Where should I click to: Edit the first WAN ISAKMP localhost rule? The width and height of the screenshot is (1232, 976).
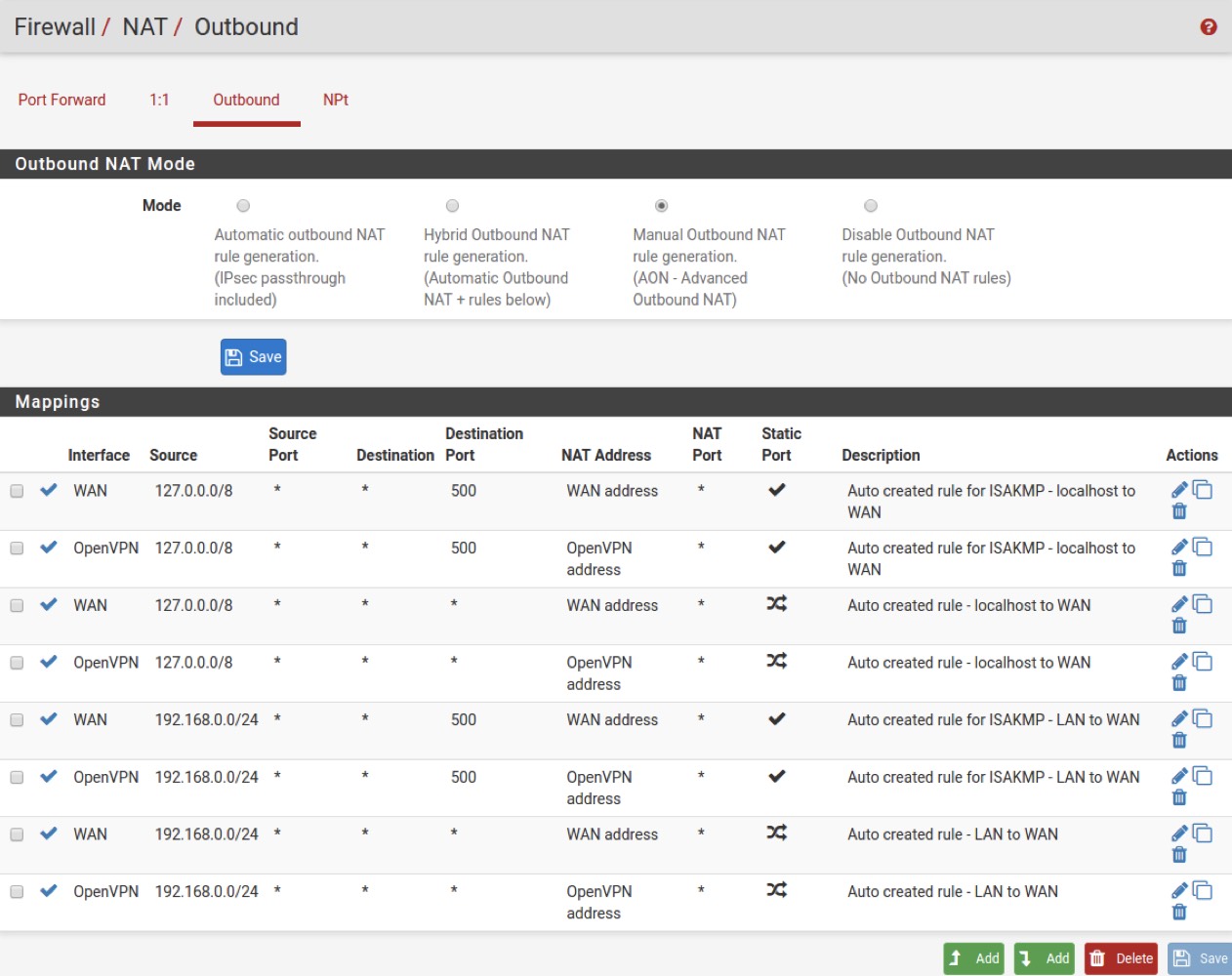pyautogui.click(x=1179, y=490)
